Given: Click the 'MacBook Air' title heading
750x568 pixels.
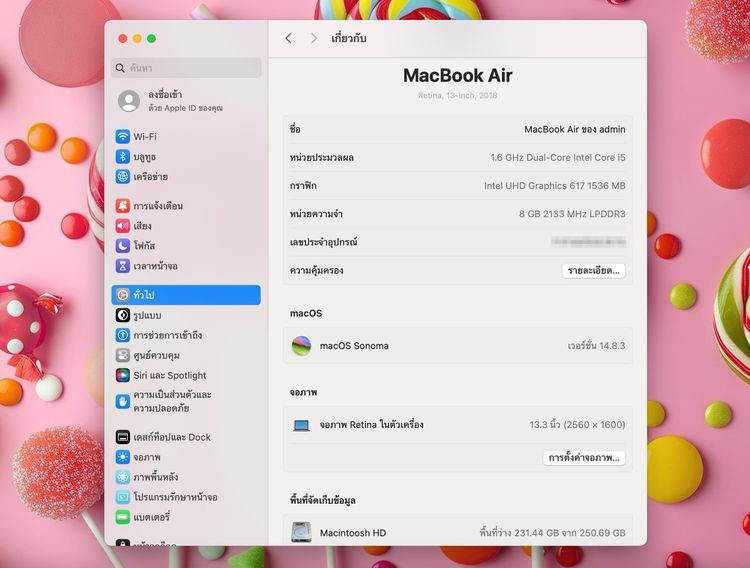Looking at the screenshot, I should (x=458, y=75).
